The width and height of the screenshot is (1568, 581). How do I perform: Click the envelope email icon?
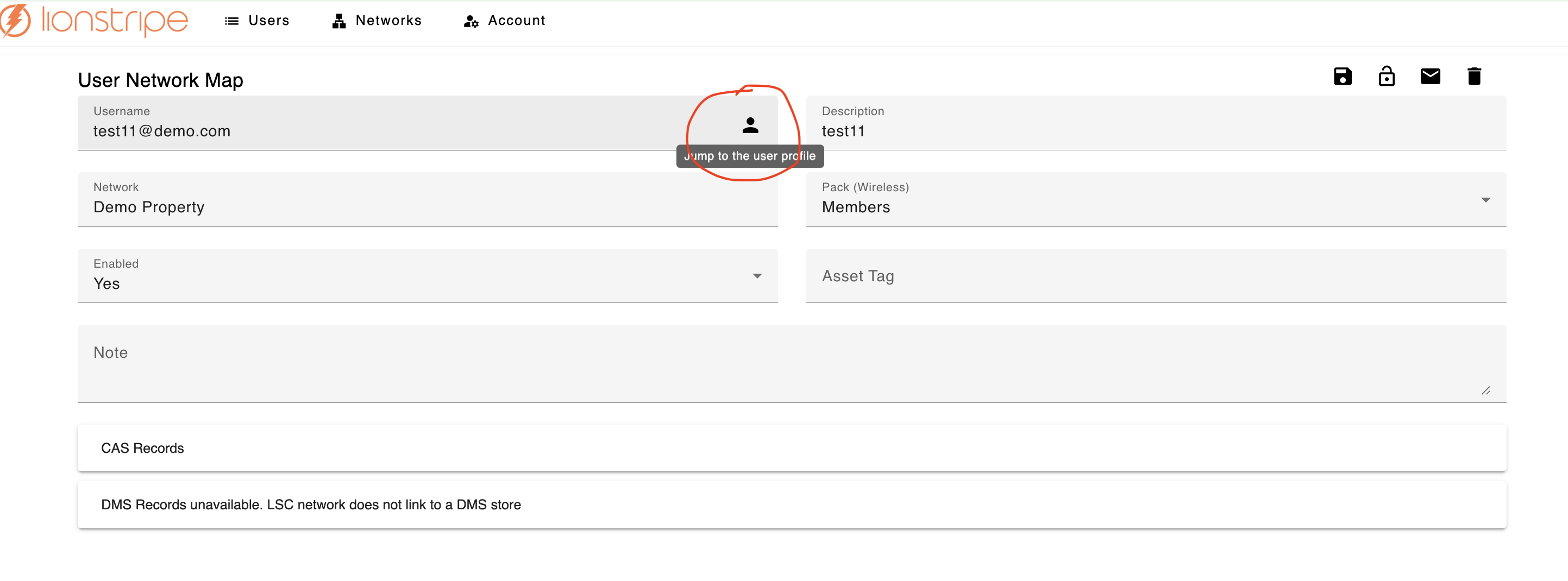1430,77
